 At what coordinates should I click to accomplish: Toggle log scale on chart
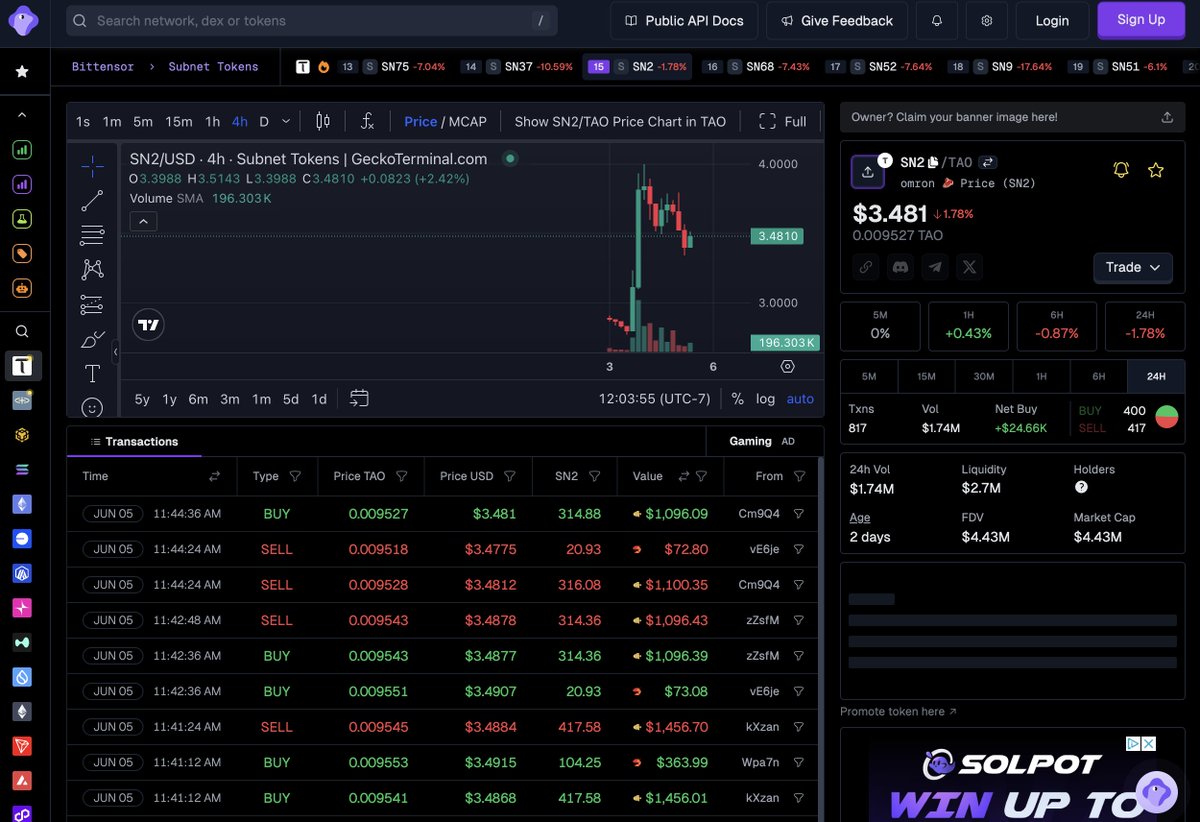pyautogui.click(x=765, y=399)
